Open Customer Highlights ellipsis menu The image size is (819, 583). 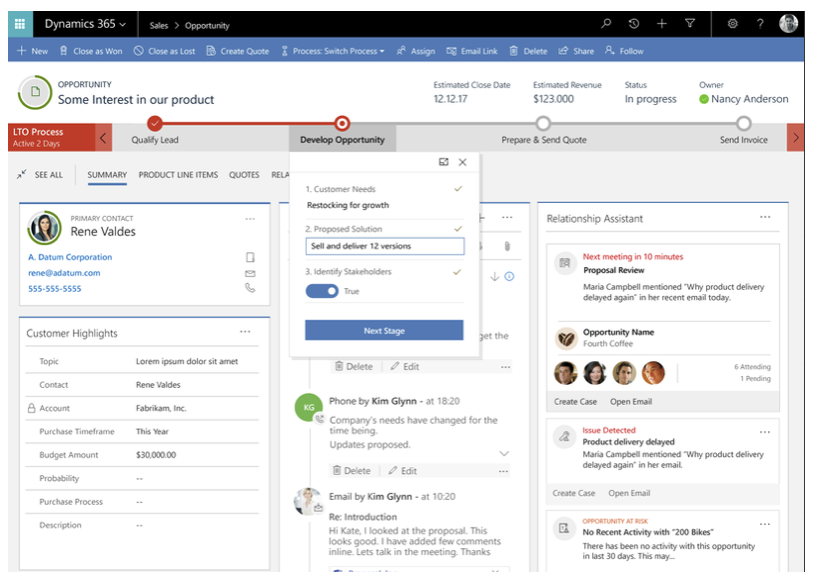coord(245,332)
